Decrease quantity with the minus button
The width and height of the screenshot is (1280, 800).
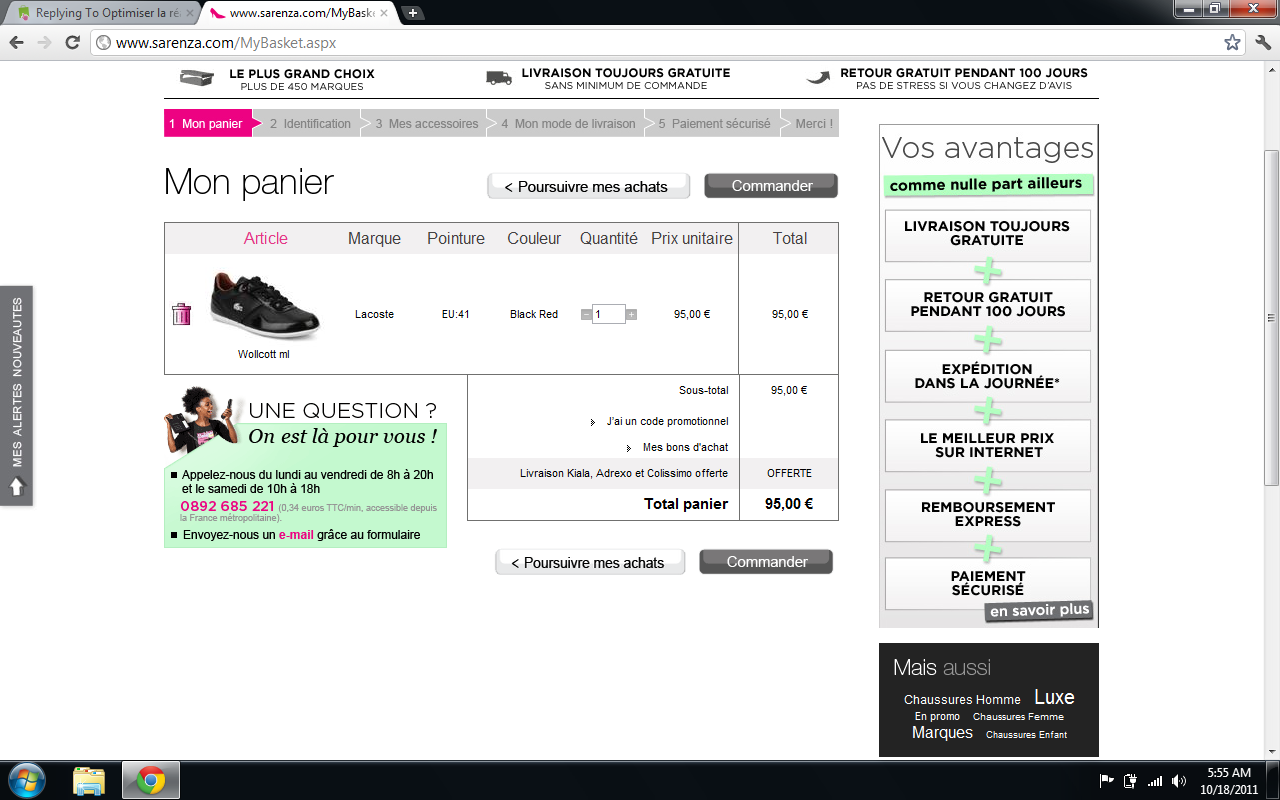(x=586, y=314)
